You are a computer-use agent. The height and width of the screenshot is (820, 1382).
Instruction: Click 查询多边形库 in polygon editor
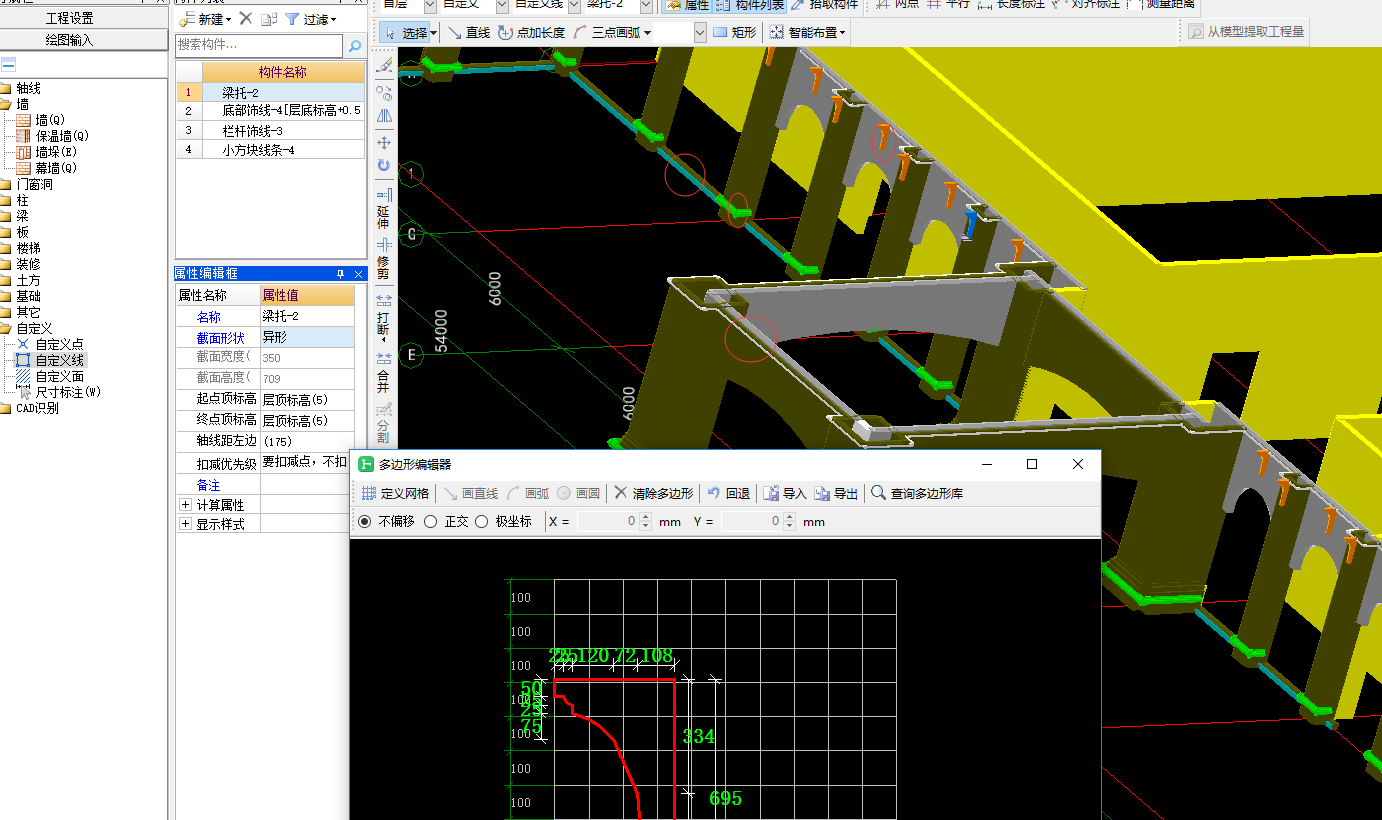tap(917, 493)
